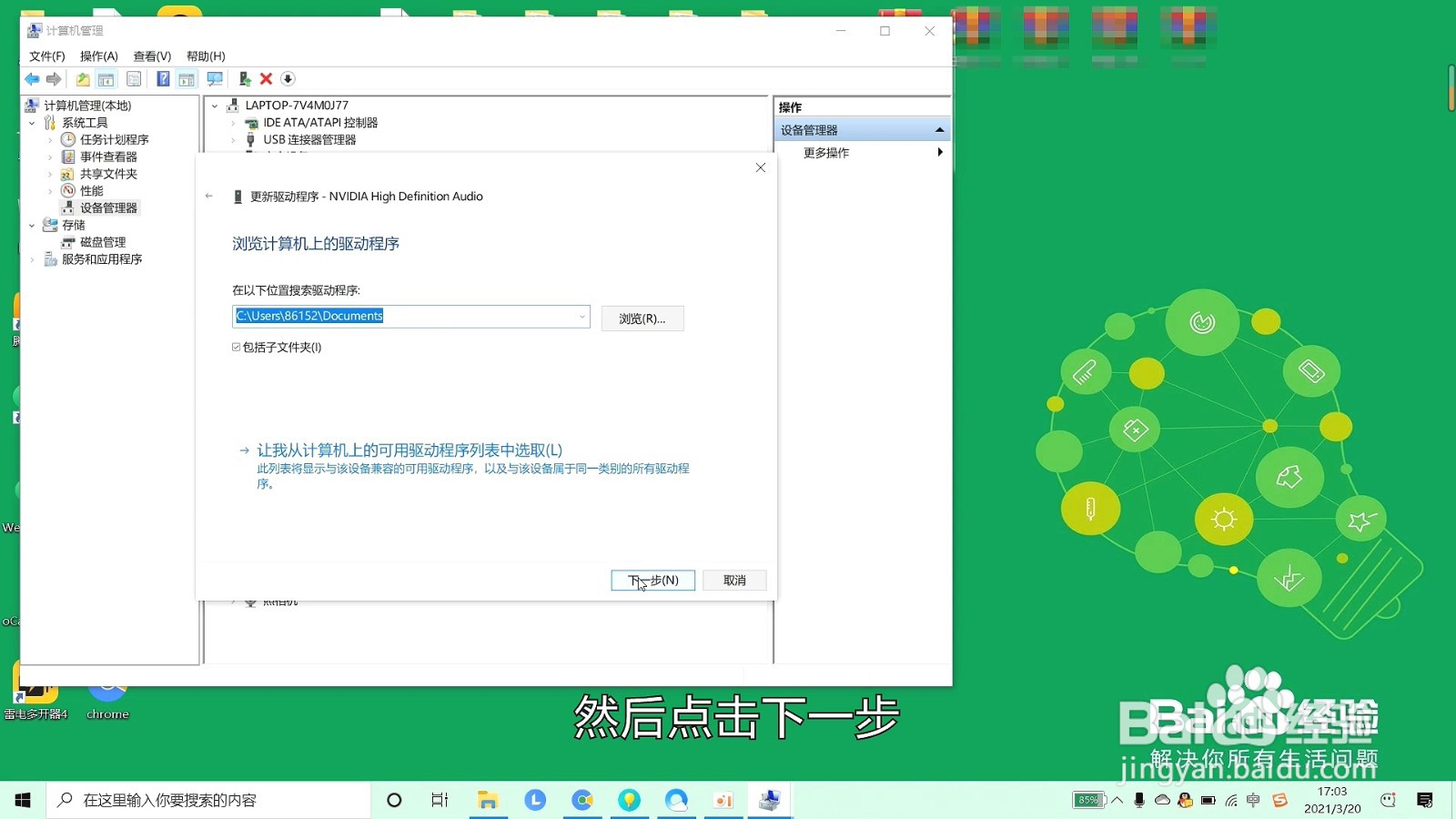Click the 下一步(N) button

[653, 581]
